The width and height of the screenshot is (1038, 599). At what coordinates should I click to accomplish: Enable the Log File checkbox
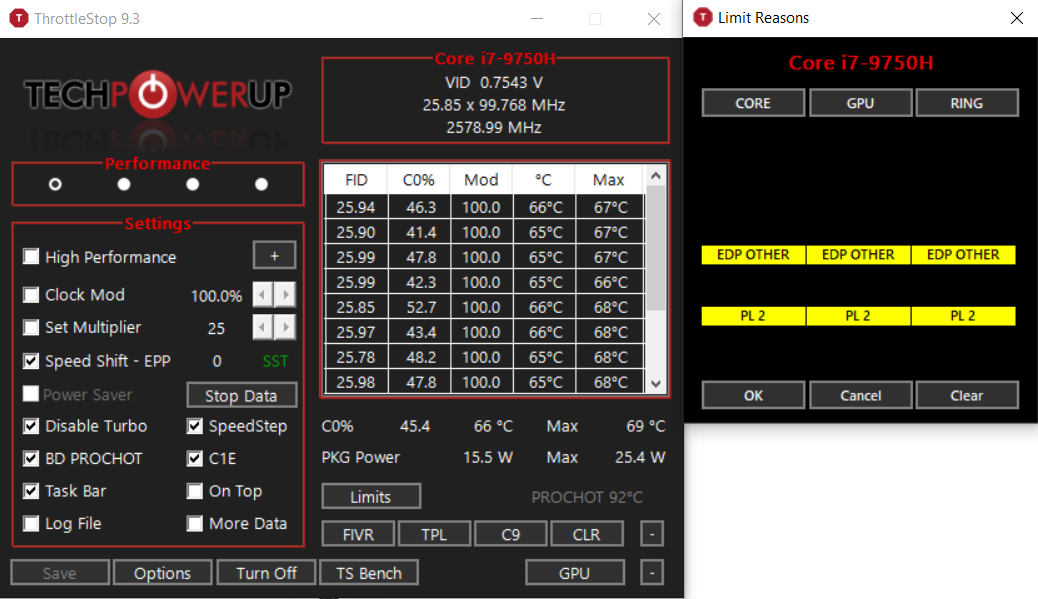pyautogui.click(x=31, y=524)
